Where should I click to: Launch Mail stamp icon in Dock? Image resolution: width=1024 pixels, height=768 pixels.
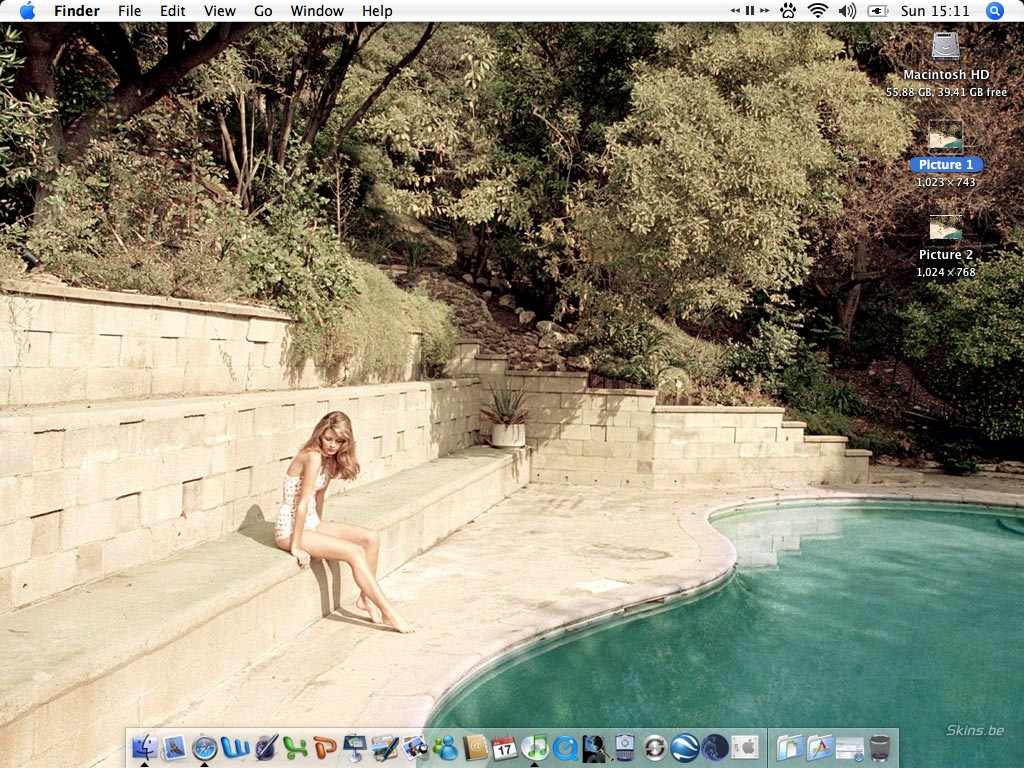click(174, 747)
